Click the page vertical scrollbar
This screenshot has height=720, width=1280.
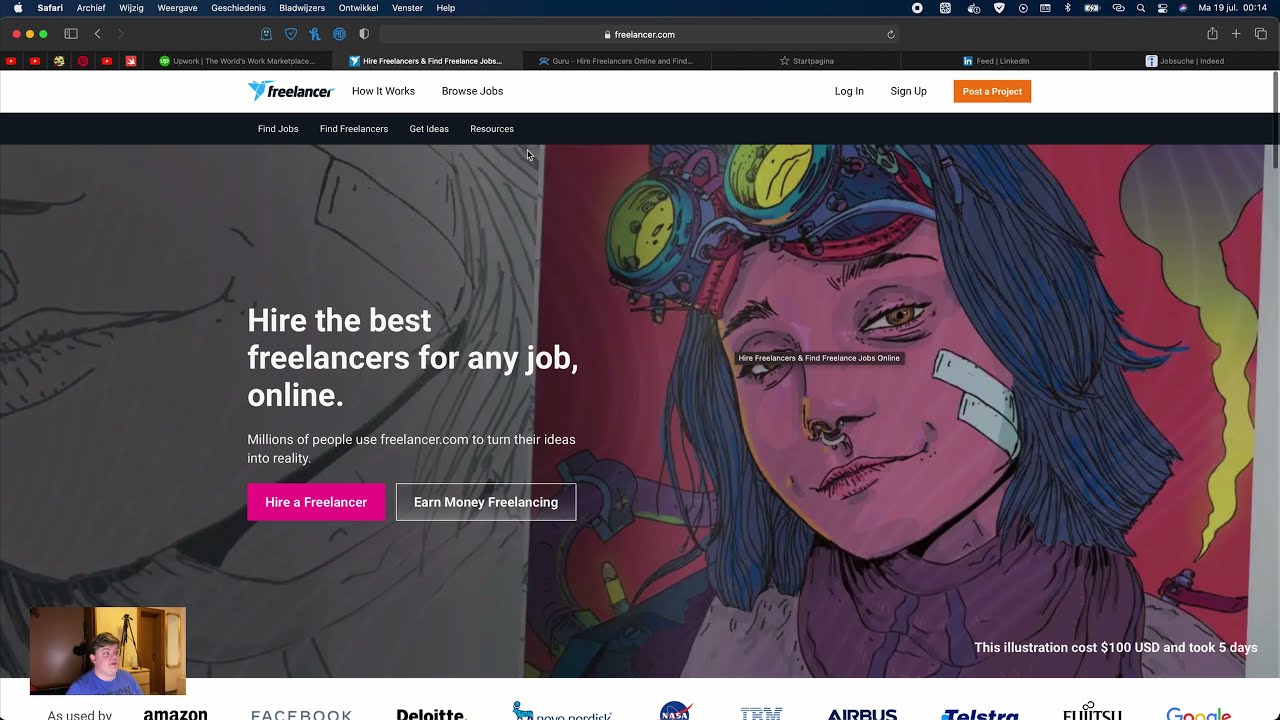1275,120
